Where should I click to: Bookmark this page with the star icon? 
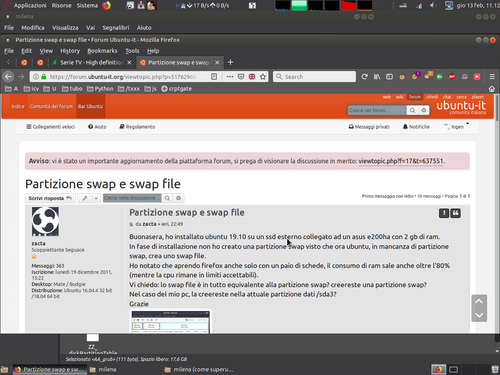tap(263, 77)
